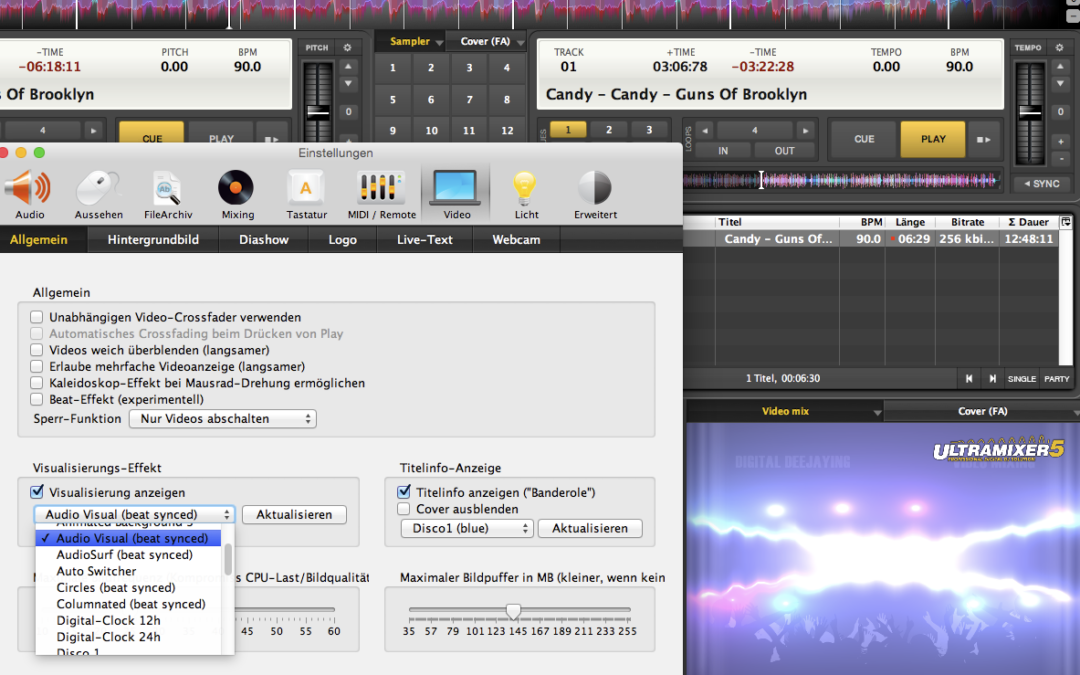The width and height of the screenshot is (1080, 675).
Task: Open Mixing settings vinyl record icon
Action: [237, 188]
